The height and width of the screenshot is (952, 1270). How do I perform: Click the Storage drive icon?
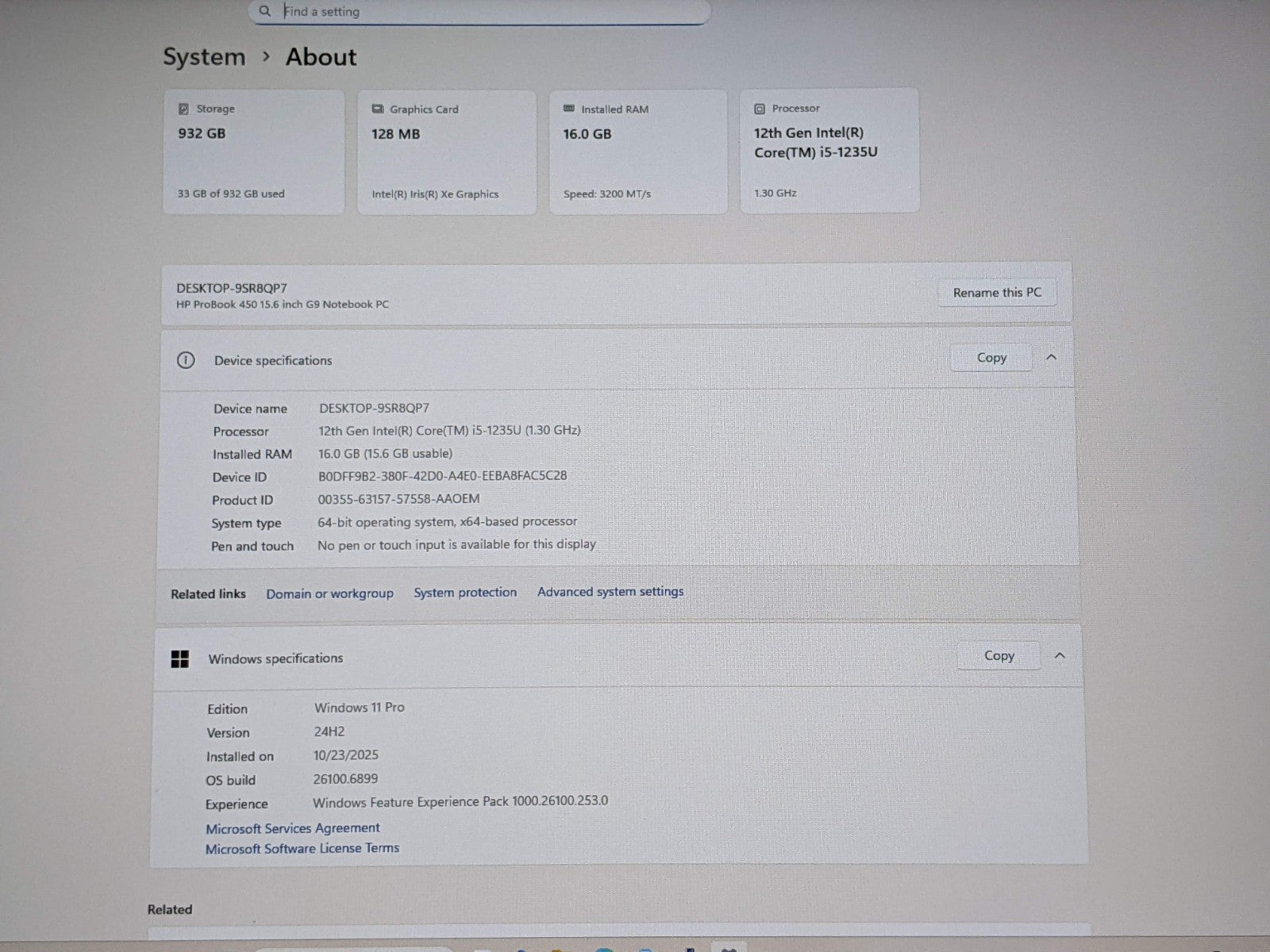[183, 109]
